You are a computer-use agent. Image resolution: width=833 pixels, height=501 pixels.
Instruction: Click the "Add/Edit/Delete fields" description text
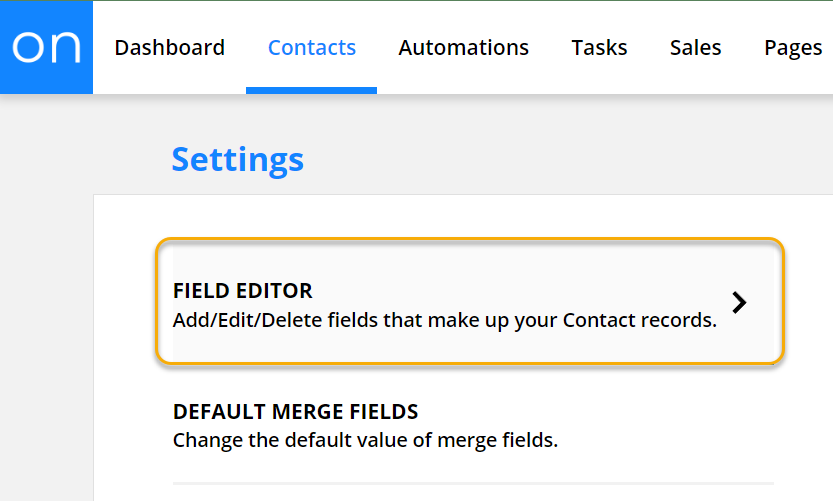point(444,321)
